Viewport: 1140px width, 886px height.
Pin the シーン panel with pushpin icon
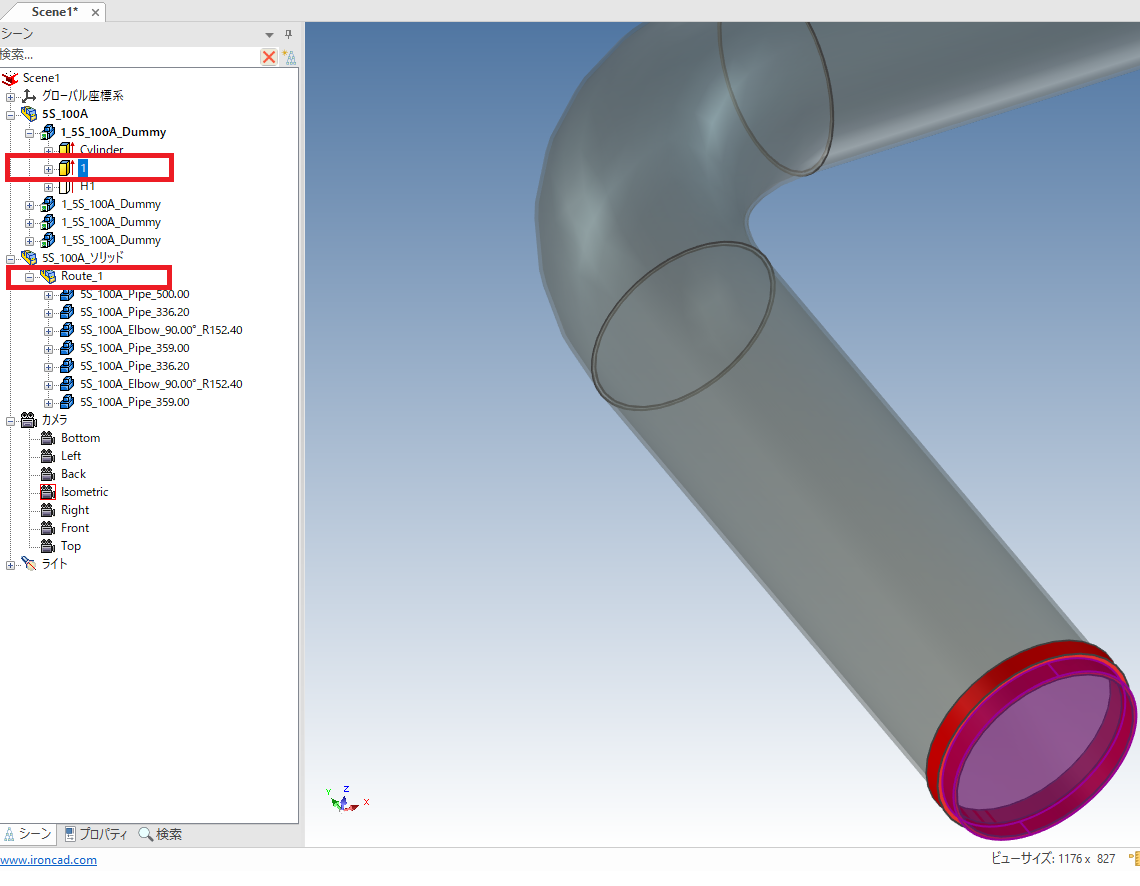[289, 34]
